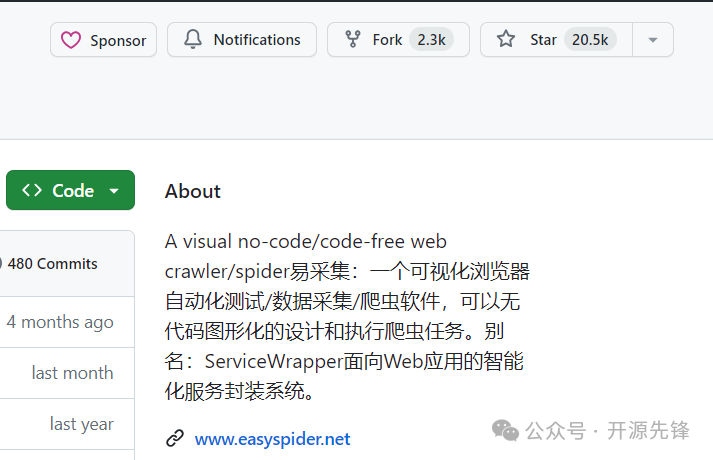713x460 pixels.
Task: Click the angle brackets icon on the Code button
Action: 32,190
